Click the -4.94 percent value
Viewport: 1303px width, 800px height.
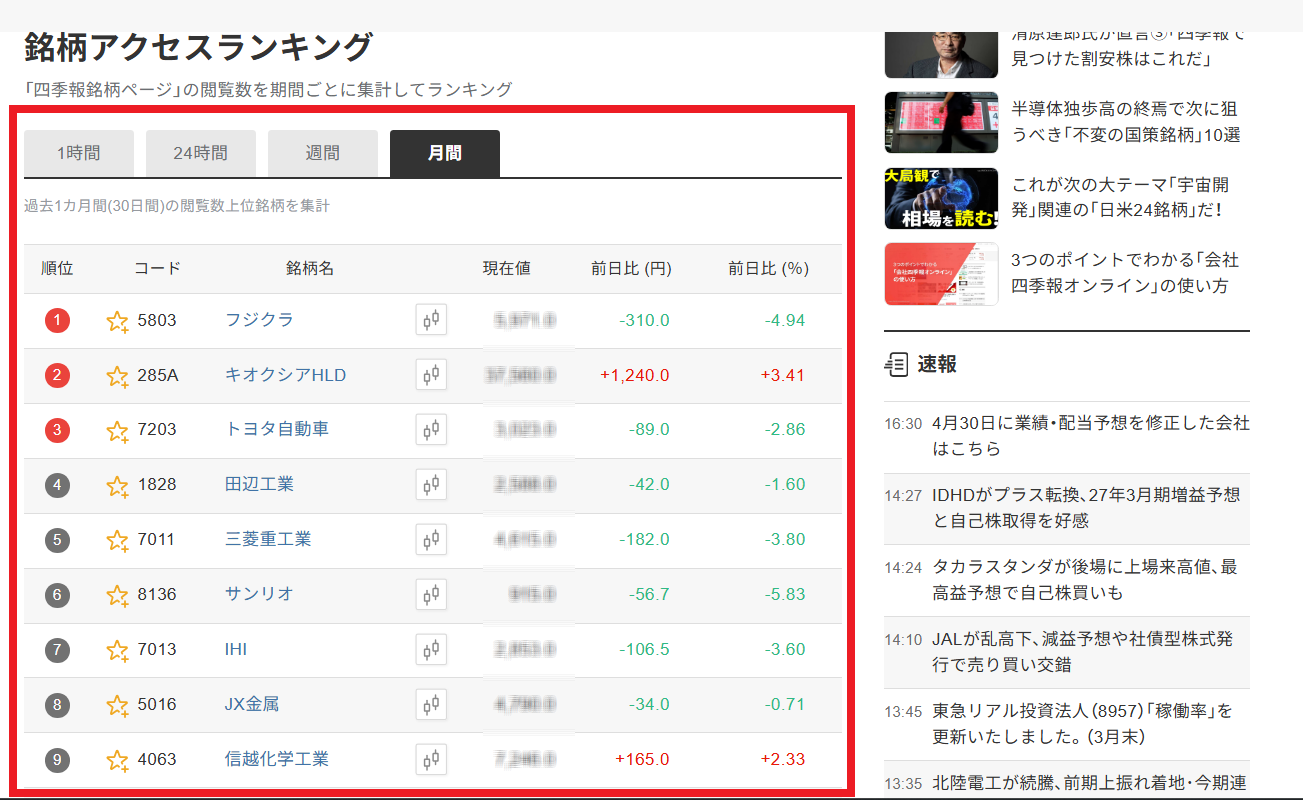[784, 321]
